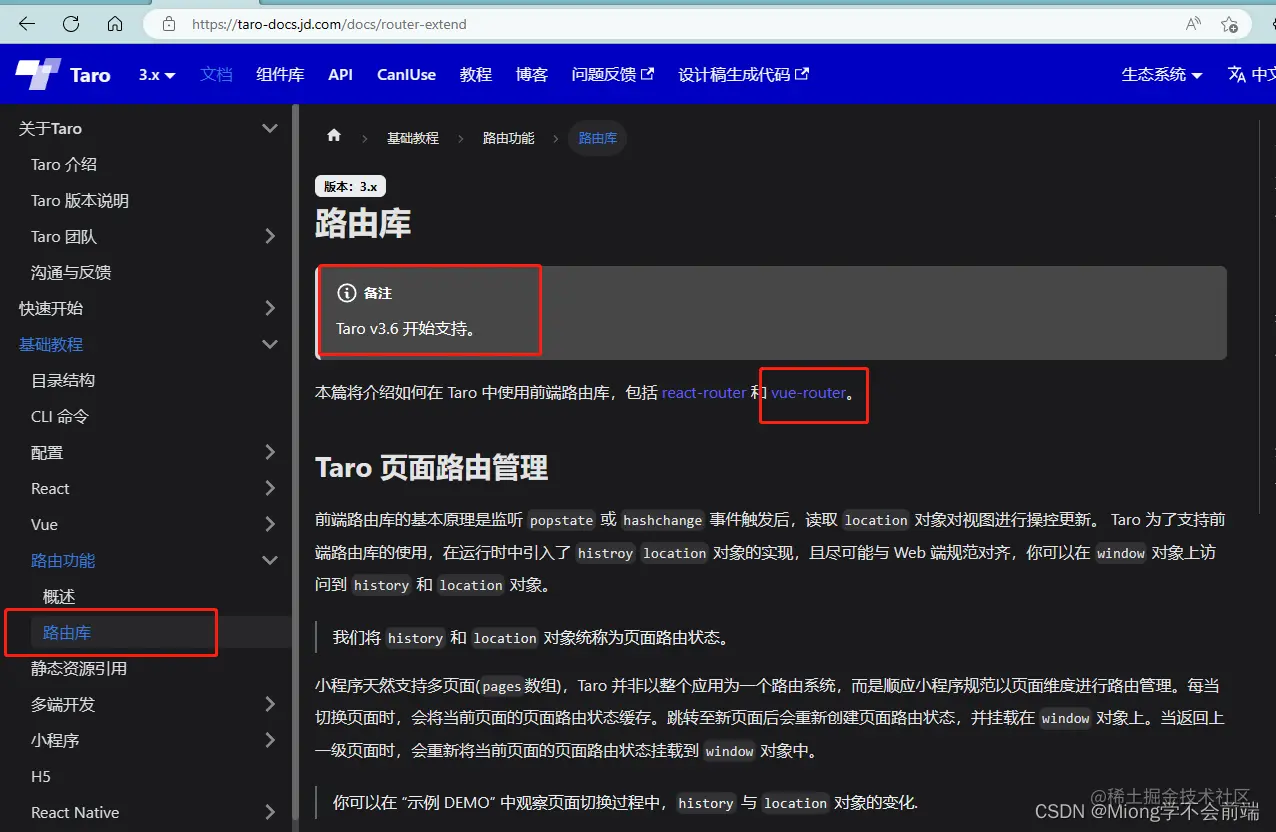Open the API navbar item
This screenshot has height=832, width=1276.
pos(340,75)
